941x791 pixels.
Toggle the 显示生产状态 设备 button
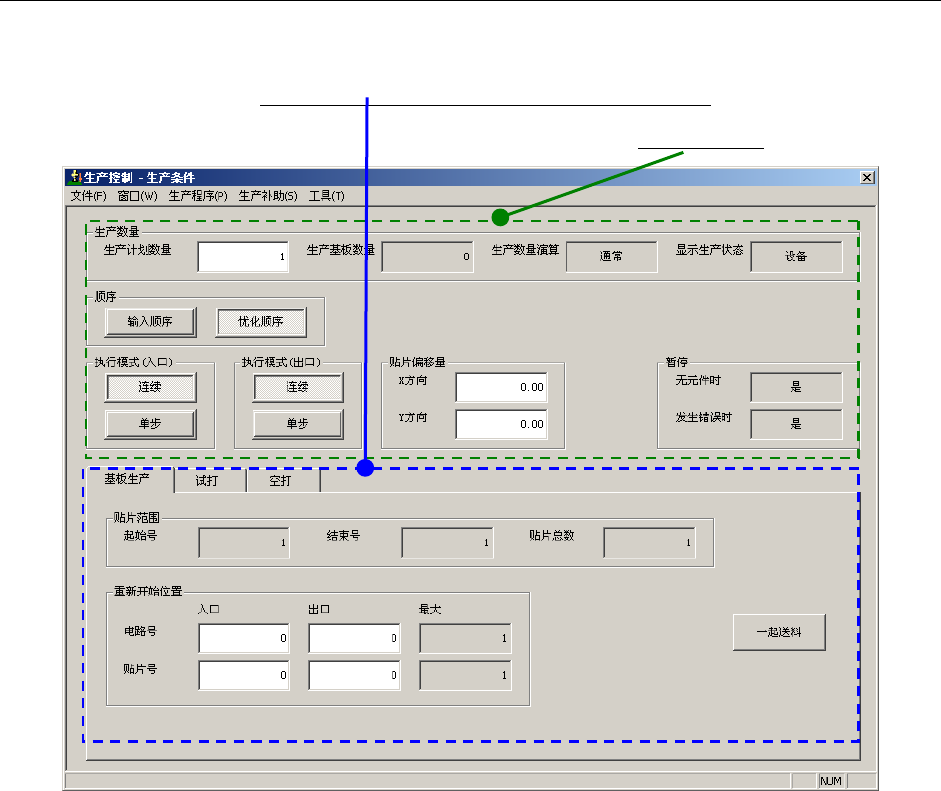[796, 257]
